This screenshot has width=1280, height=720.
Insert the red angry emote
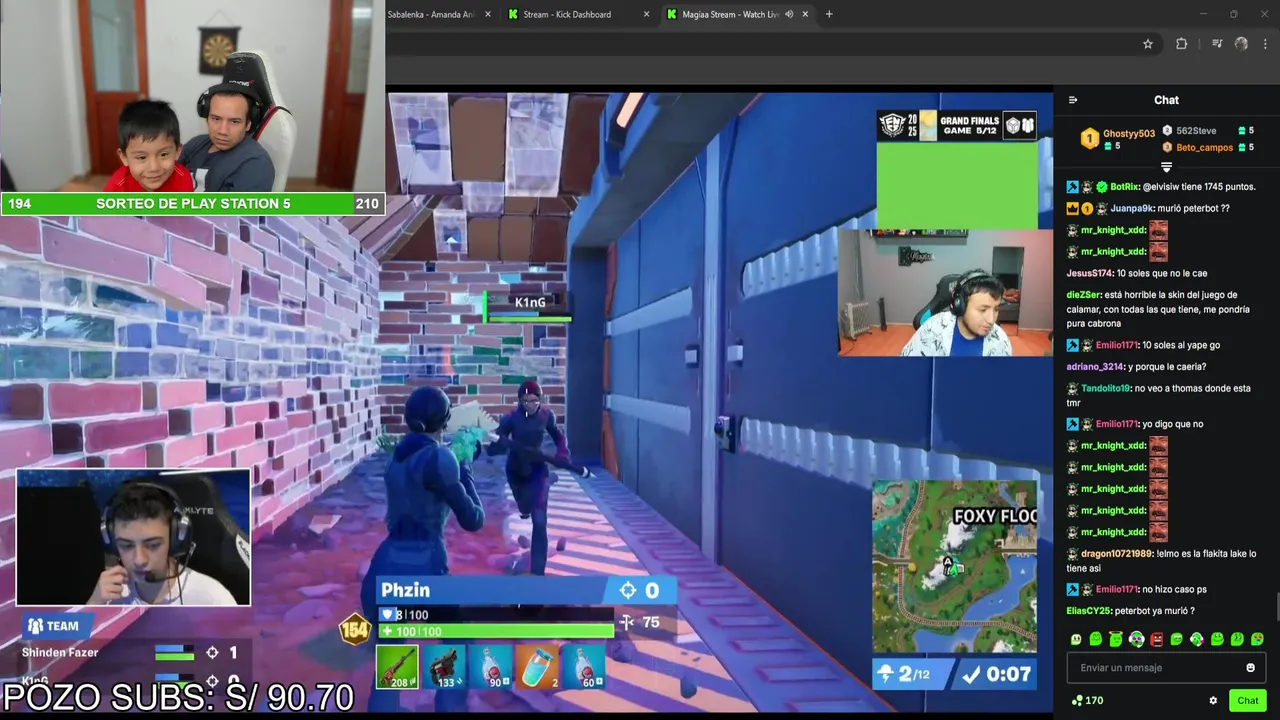(1157, 639)
